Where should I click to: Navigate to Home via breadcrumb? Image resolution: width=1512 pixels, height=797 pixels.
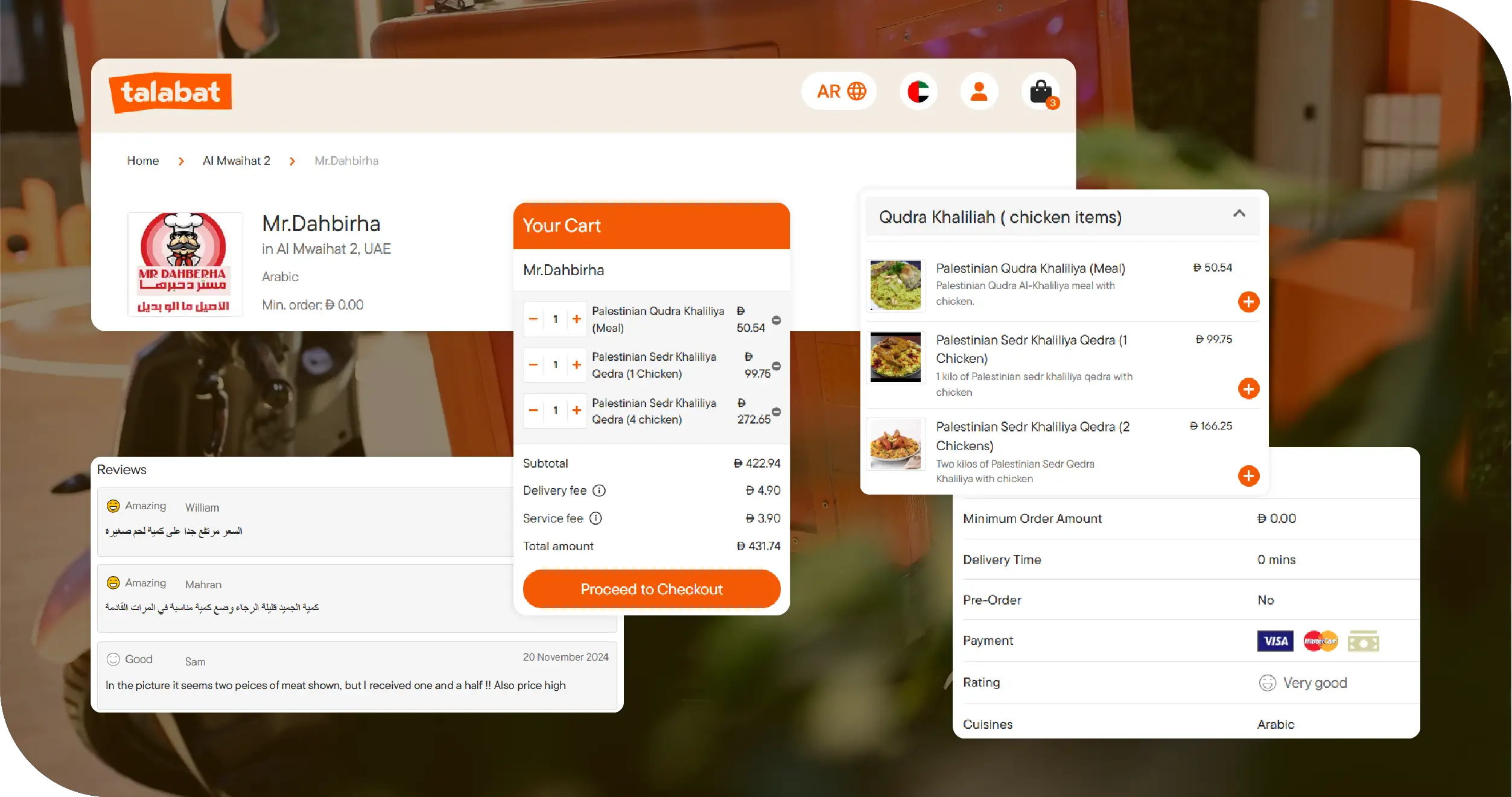[x=143, y=160]
